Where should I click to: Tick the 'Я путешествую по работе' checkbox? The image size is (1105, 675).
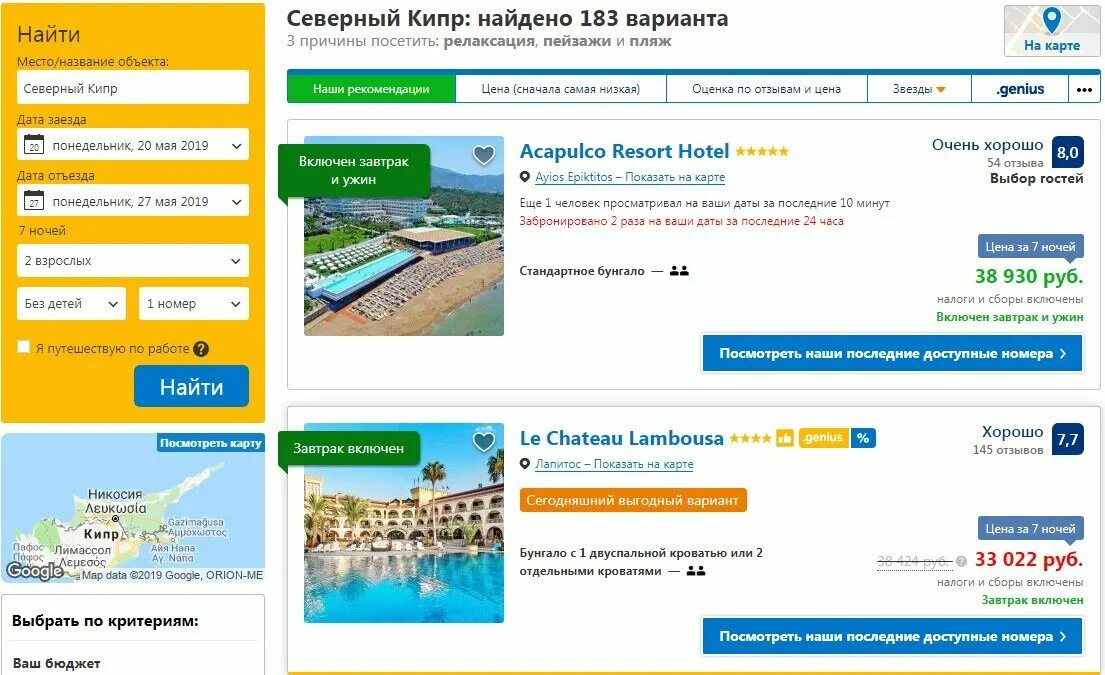pos(23,347)
